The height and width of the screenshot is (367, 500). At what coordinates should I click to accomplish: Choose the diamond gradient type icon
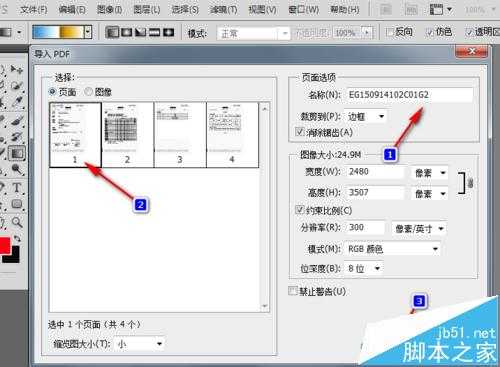(168, 32)
